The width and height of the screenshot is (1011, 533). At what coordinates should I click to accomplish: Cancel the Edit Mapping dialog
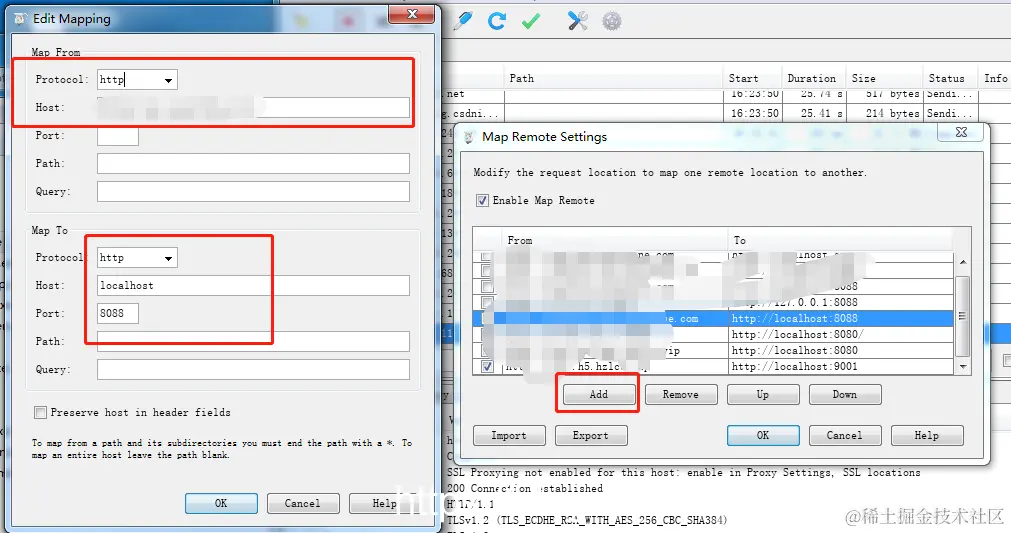coord(302,503)
